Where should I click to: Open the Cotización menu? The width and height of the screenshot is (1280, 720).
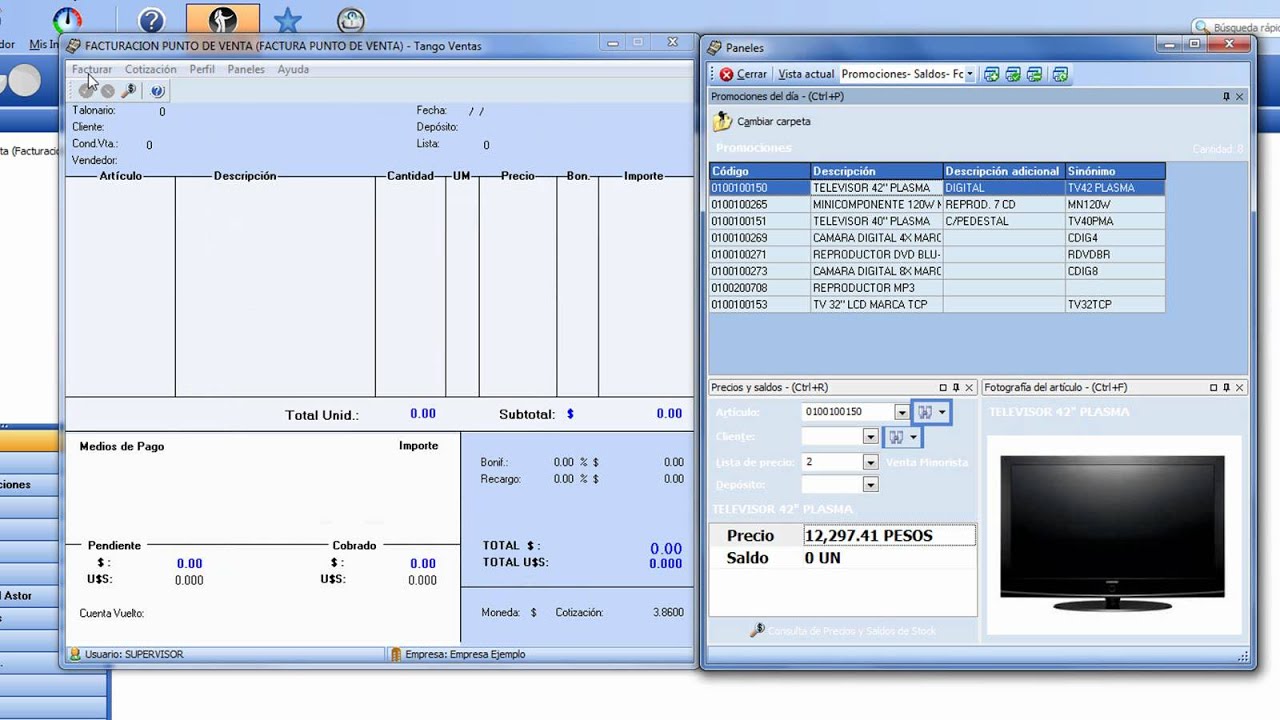151,69
